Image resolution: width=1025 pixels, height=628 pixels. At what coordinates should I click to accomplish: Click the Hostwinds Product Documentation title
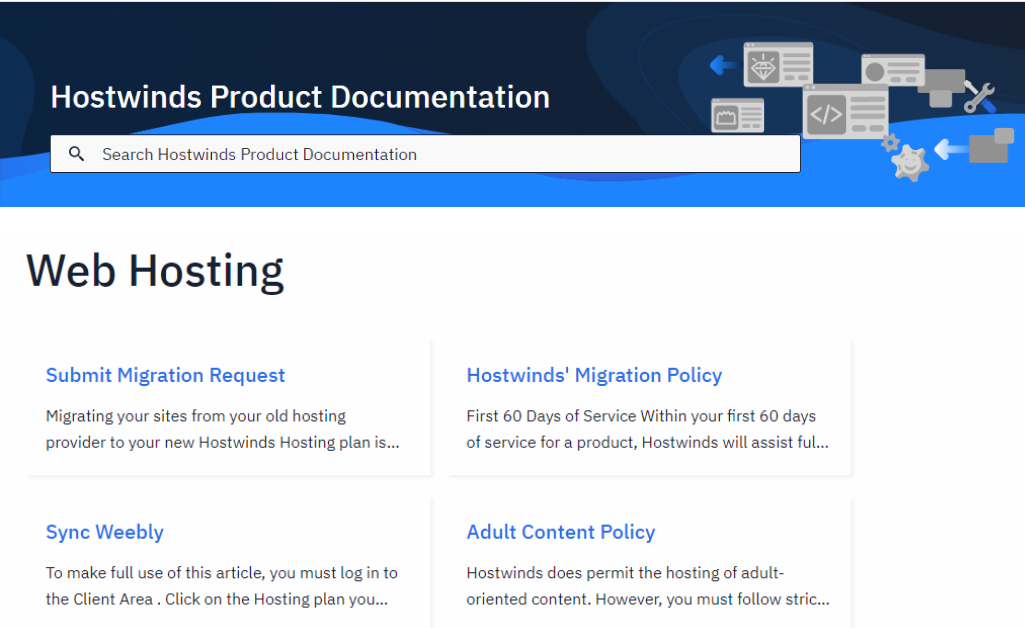[300, 97]
